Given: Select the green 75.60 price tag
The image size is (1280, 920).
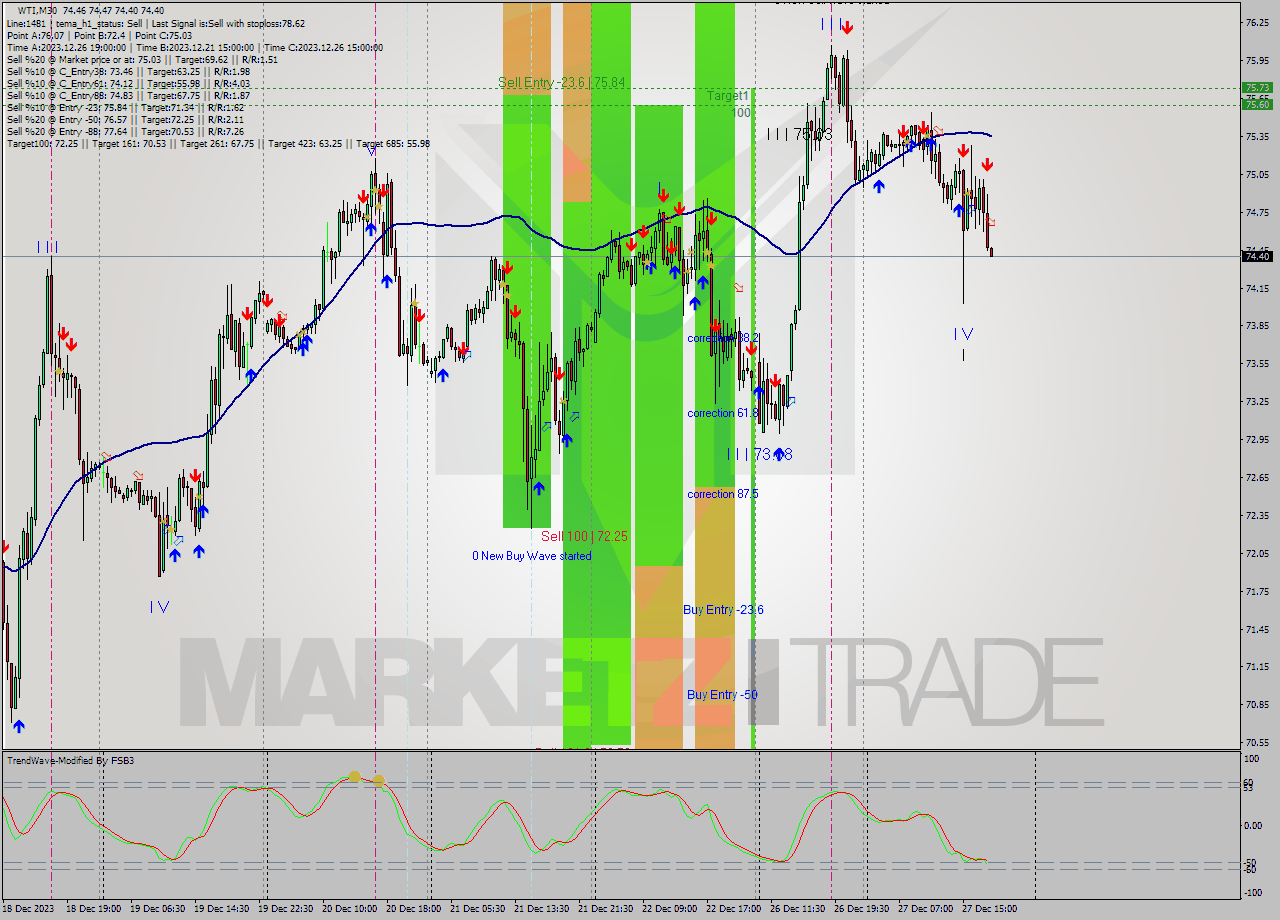Looking at the screenshot, I should (1257, 104).
